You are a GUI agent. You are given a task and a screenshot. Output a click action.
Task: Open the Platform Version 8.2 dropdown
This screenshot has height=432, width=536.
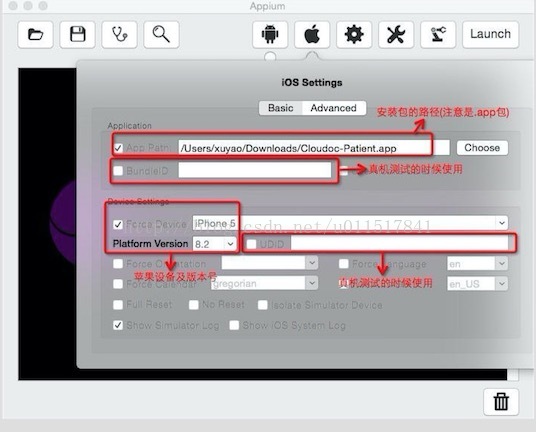pyautogui.click(x=214, y=244)
